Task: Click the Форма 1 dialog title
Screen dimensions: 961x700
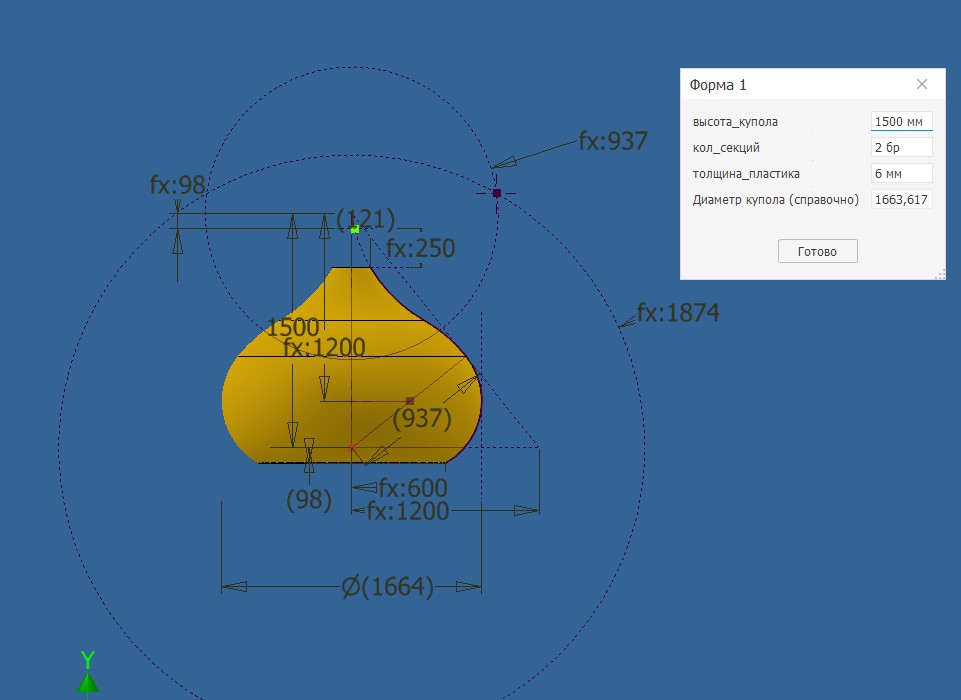Action: point(718,85)
